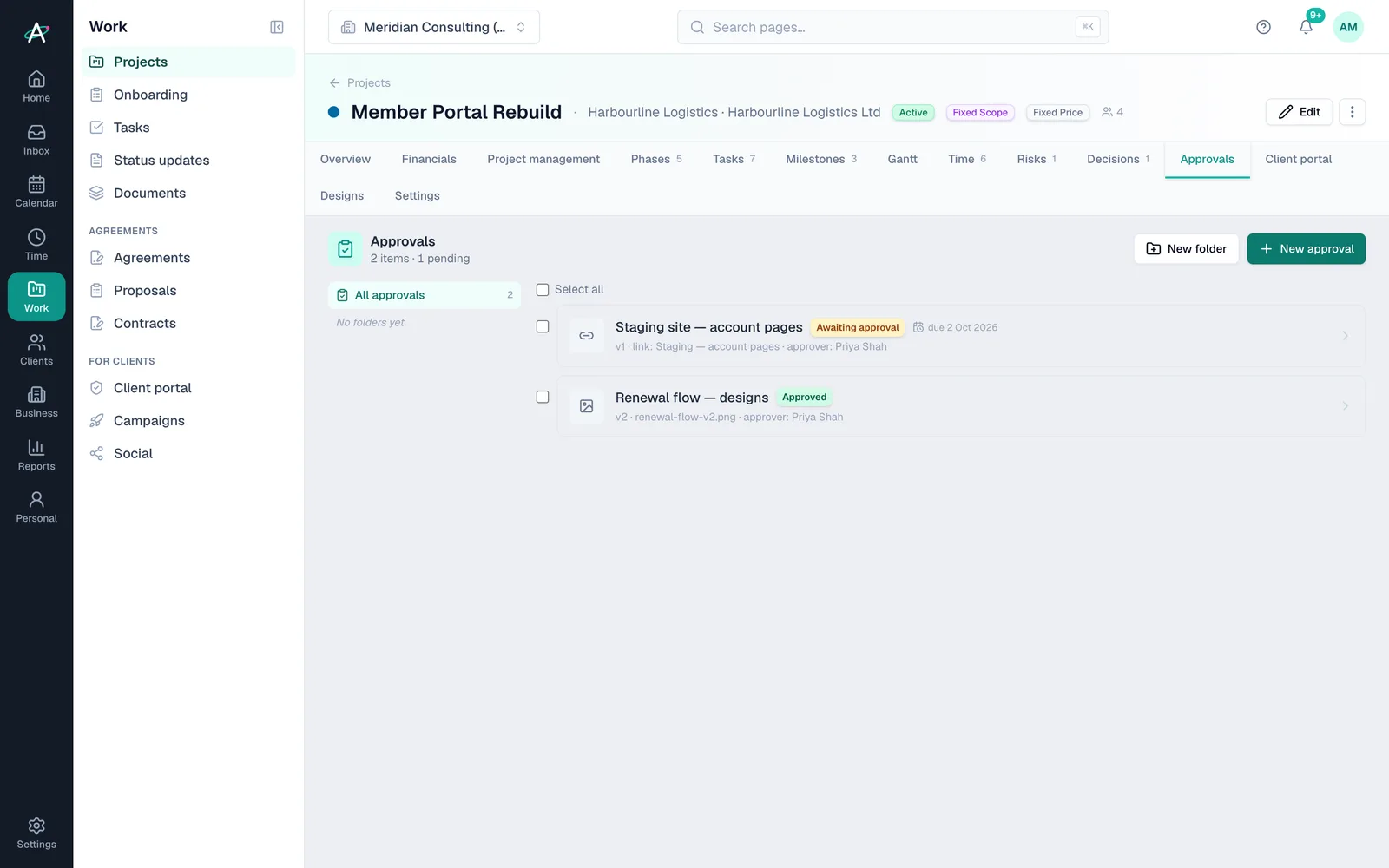Viewport: 1389px width, 868px height.
Task: Switch to the Client portal tab
Action: pyautogui.click(x=1298, y=159)
